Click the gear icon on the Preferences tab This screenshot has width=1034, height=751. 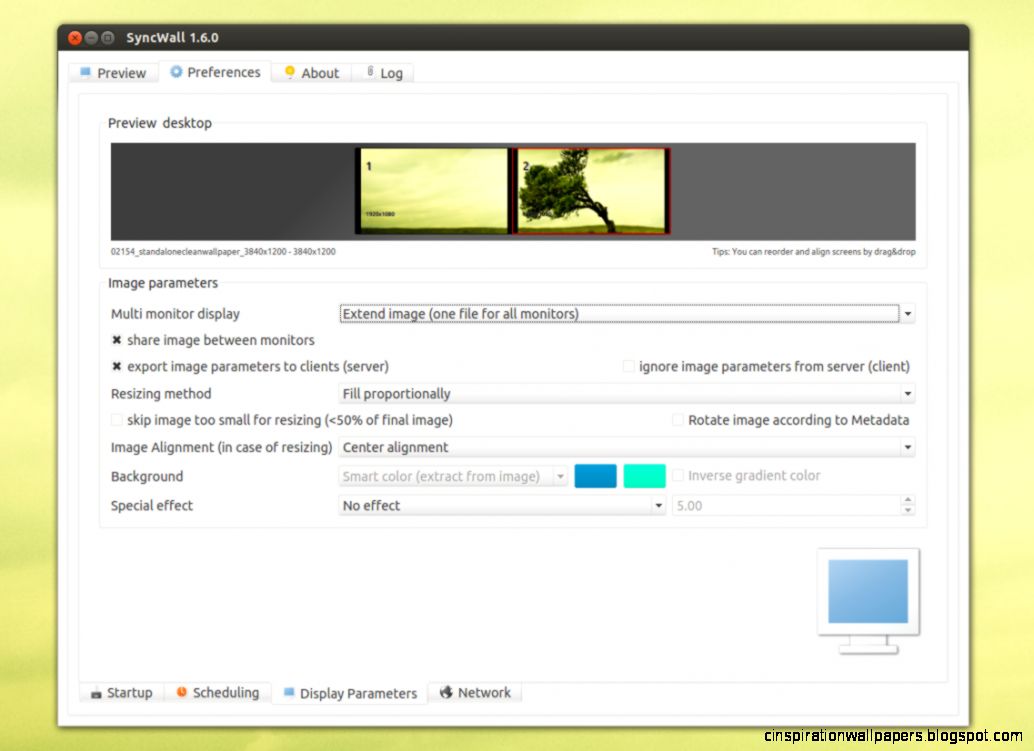[x=177, y=72]
